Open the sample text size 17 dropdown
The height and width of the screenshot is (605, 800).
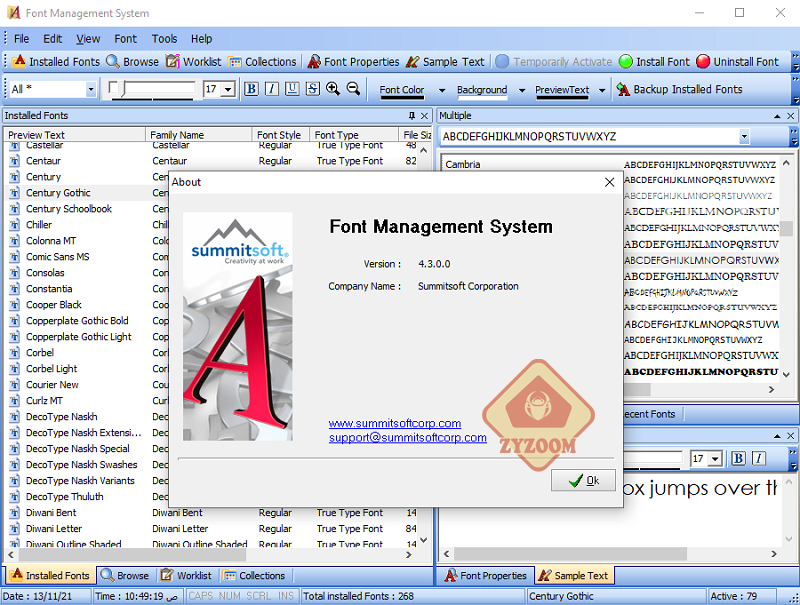pos(715,459)
